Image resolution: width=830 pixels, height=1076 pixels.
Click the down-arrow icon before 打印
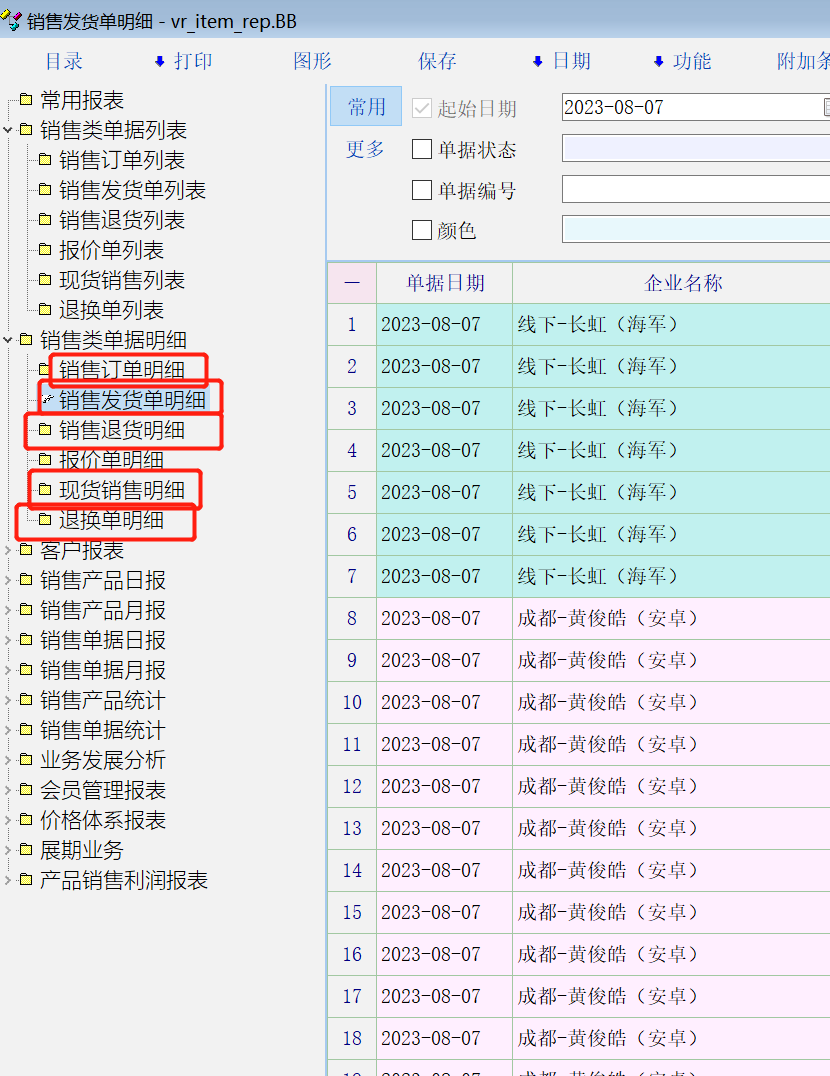pyautogui.click(x=159, y=62)
